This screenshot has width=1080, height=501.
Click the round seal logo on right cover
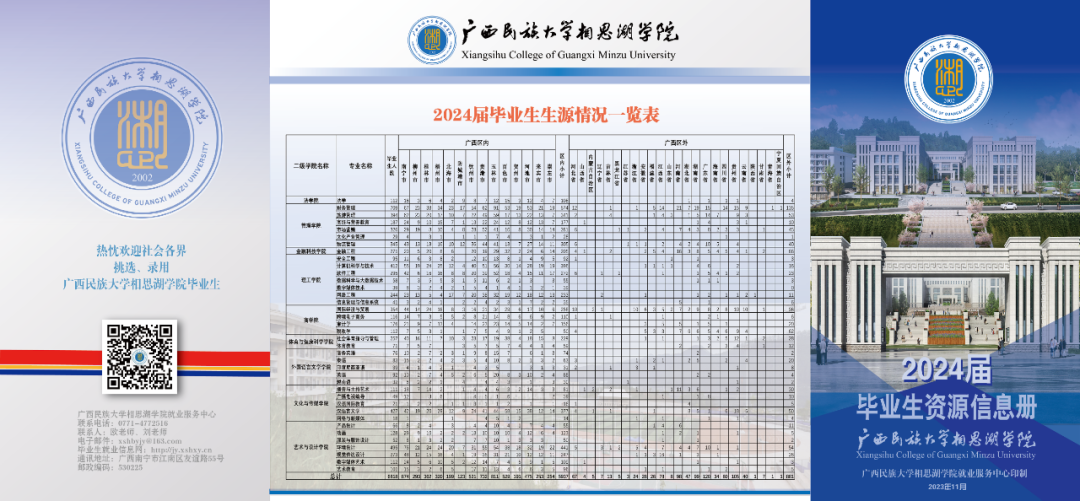[948, 79]
